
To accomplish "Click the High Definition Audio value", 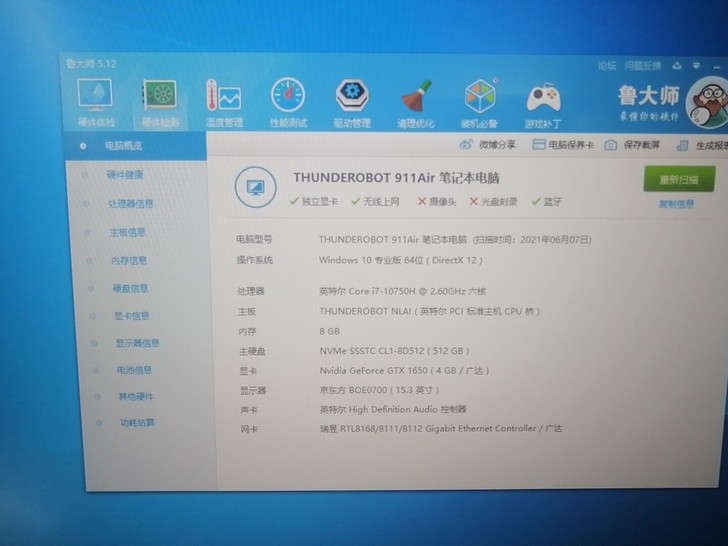I will (393, 409).
